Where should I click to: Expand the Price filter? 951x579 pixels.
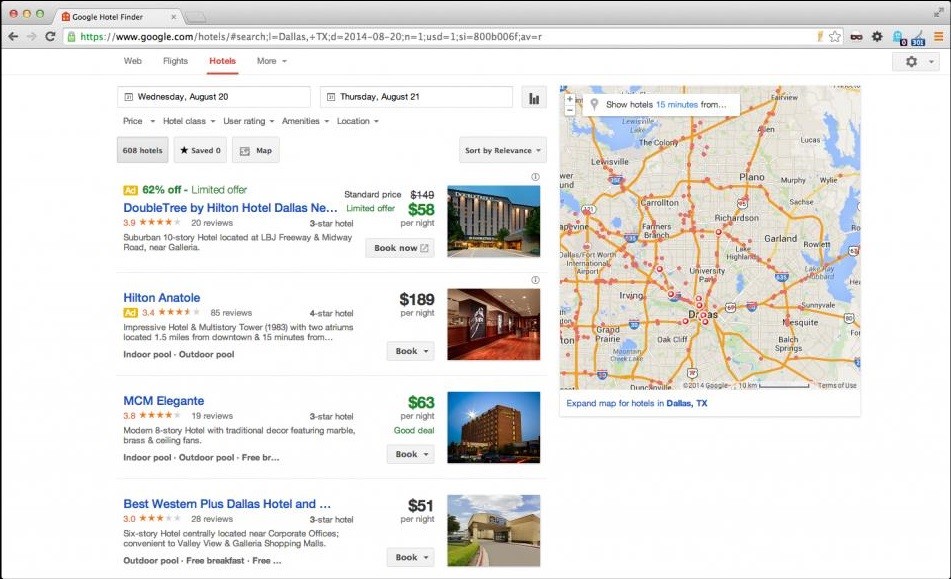pos(139,121)
